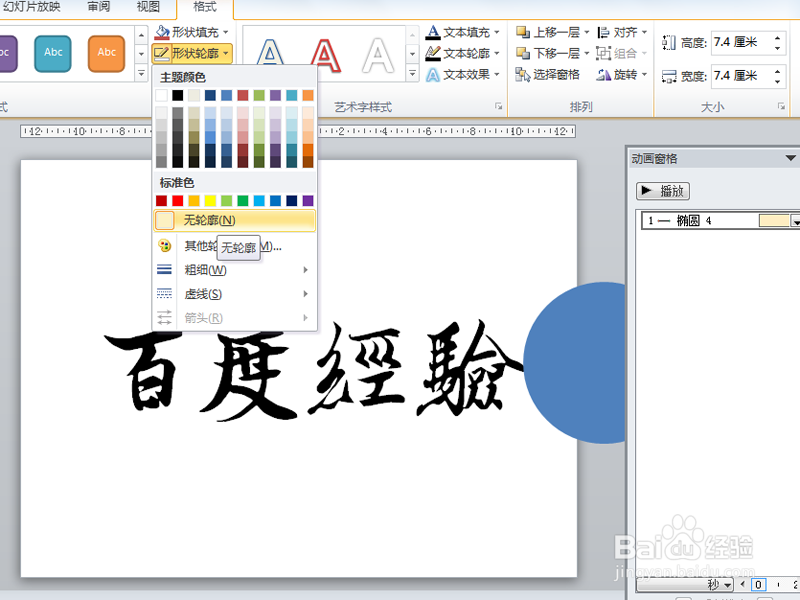Open the Dashes (虚线) submenu

(x=234, y=294)
